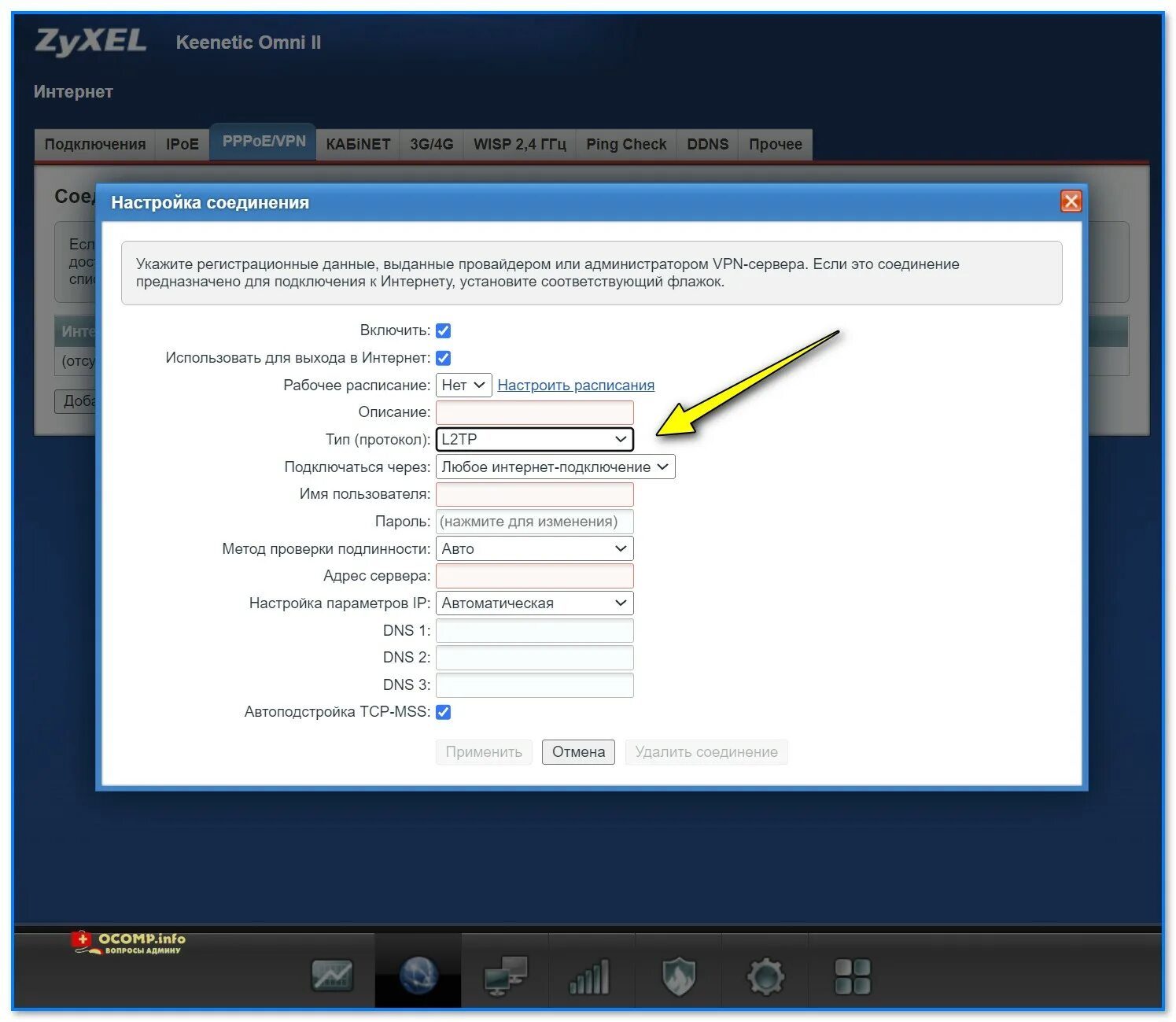Screen dimensions: 1176x1022
Task: Click the Настроить расписания link
Action: [x=576, y=385]
